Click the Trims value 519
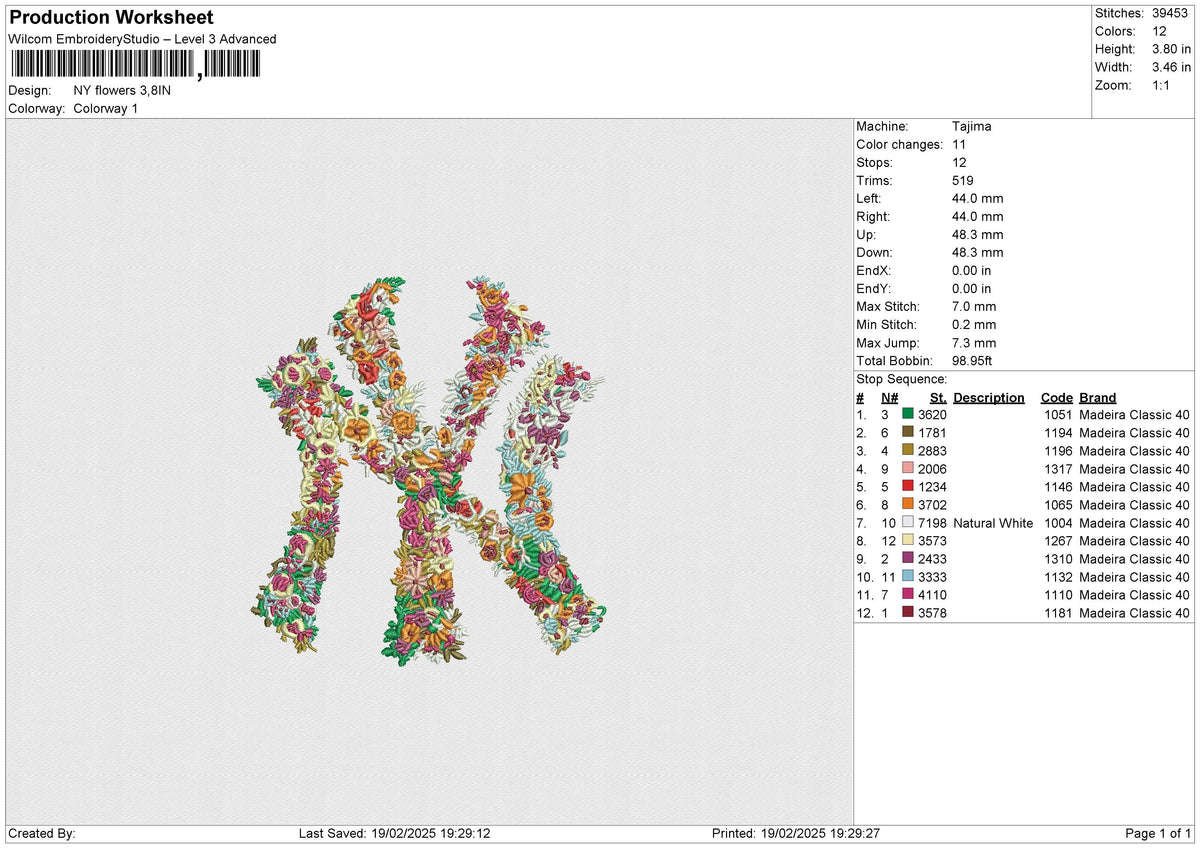The image size is (1200, 848). pyautogui.click(x=963, y=180)
